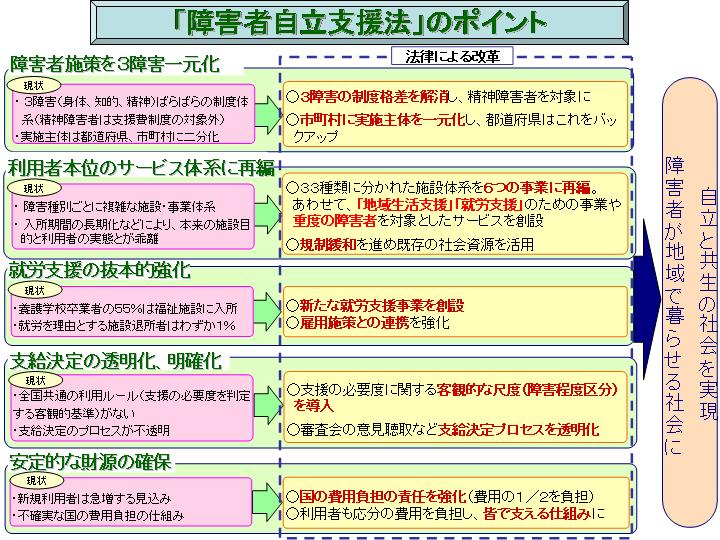Select line 不確実な国の費用負担の仕組み
The width and height of the screenshot is (720, 540).
(x=98, y=516)
